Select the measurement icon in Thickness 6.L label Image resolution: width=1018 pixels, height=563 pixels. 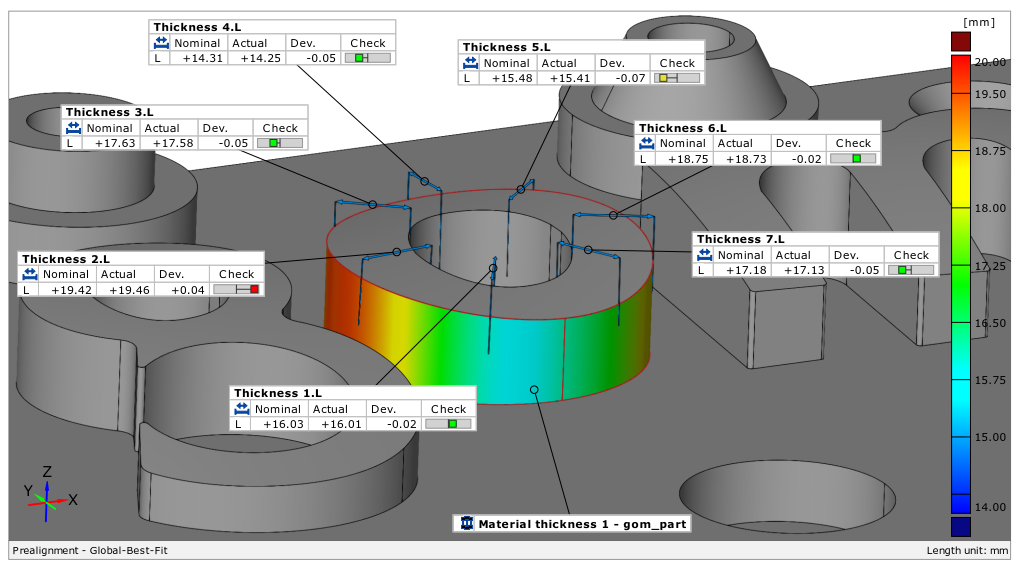coord(647,144)
